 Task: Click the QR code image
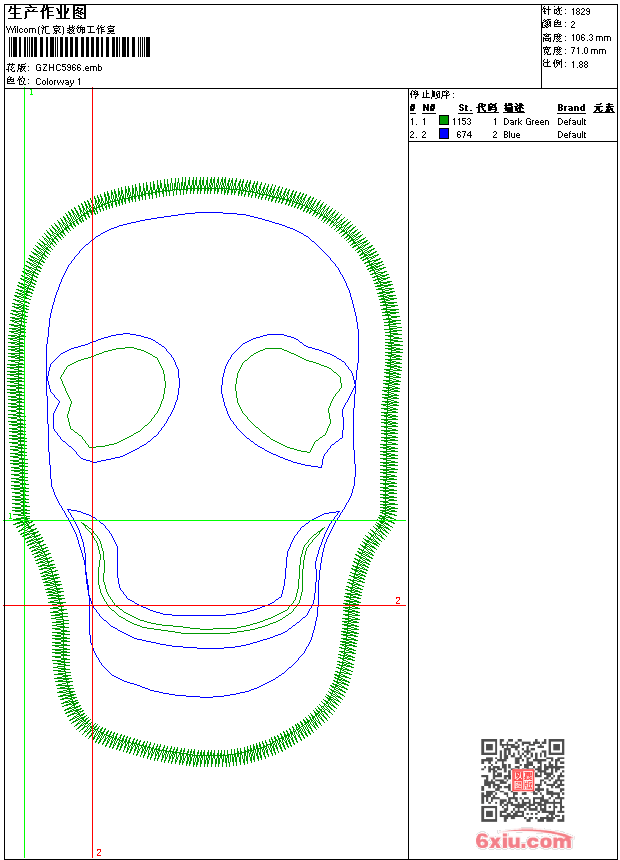(522, 780)
